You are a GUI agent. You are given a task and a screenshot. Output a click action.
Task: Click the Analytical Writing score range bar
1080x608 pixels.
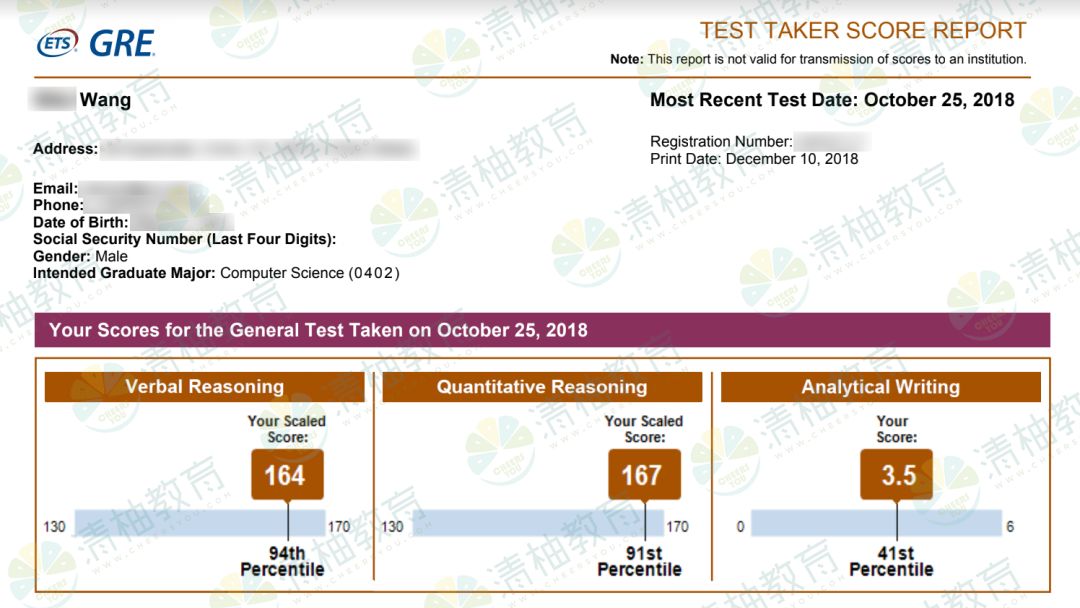pos(876,523)
